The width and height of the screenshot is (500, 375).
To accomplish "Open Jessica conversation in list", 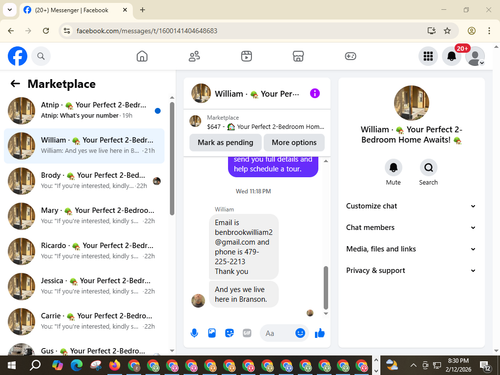I will tap(84, 286).
